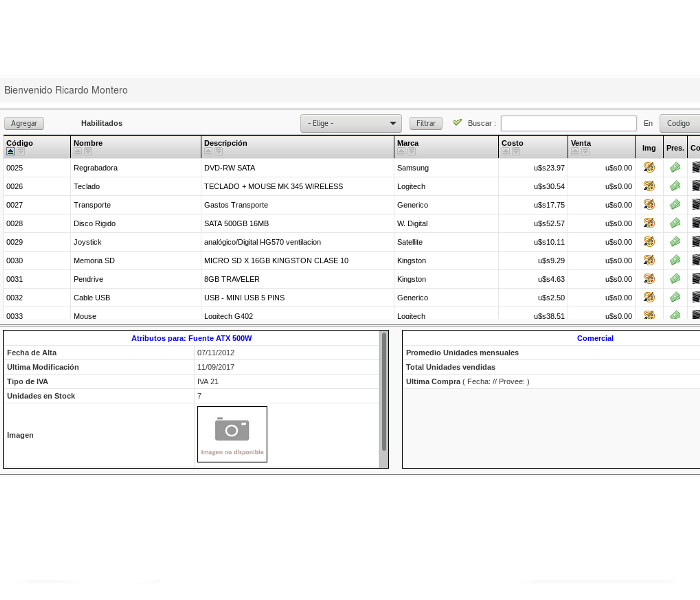Click the 'W. Digital' brand cell
This screenshot has width=700, height=600.
click(412, 223)
